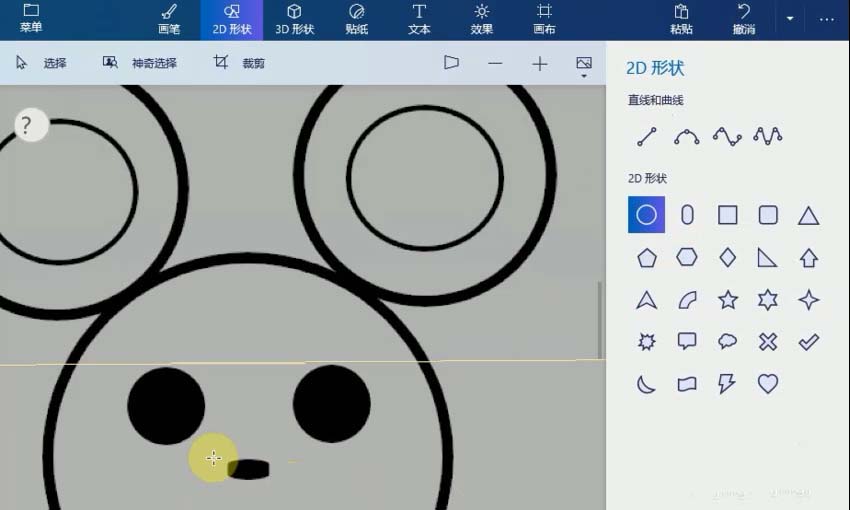Activate the 神奇选择 magic select tool
The image size is (850, 510).
pos(140,63)
